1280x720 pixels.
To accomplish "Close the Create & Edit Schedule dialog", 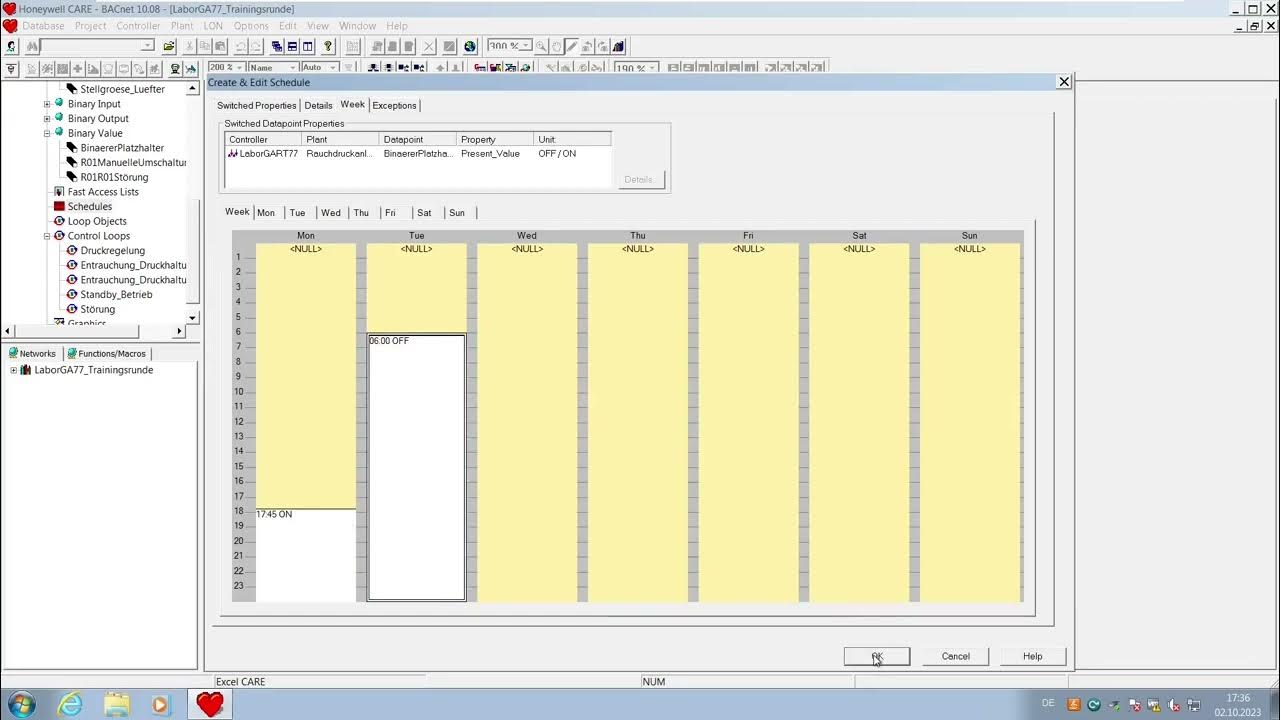I will click(x=1064, y=82).
